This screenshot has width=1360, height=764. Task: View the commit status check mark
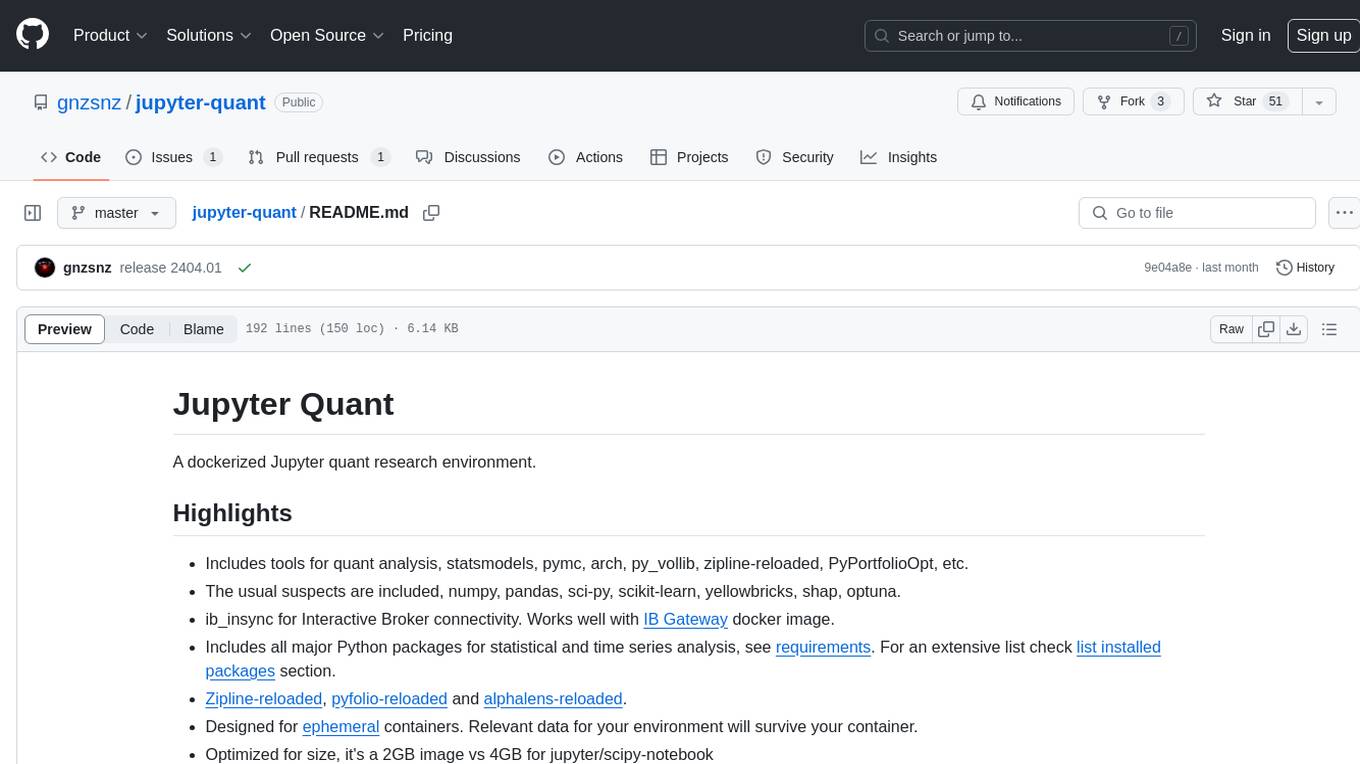click(244, 268)
